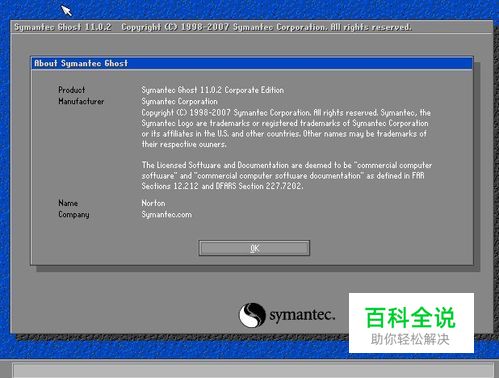Click the Manufacturer label
The width and height of the screenshot is (499, 378).
click(x=81, y=101)
